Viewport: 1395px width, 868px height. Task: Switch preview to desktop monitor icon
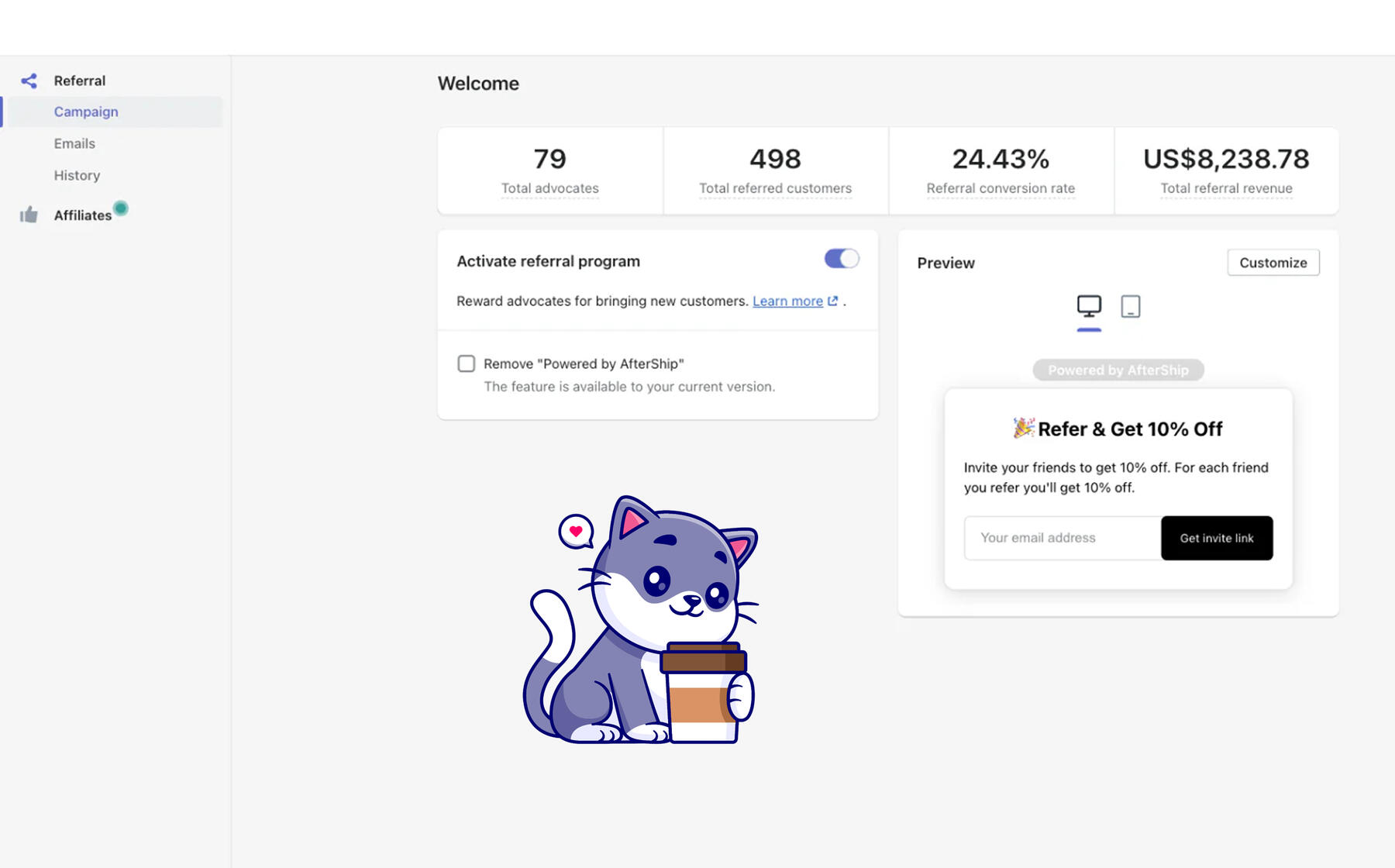1089,306
